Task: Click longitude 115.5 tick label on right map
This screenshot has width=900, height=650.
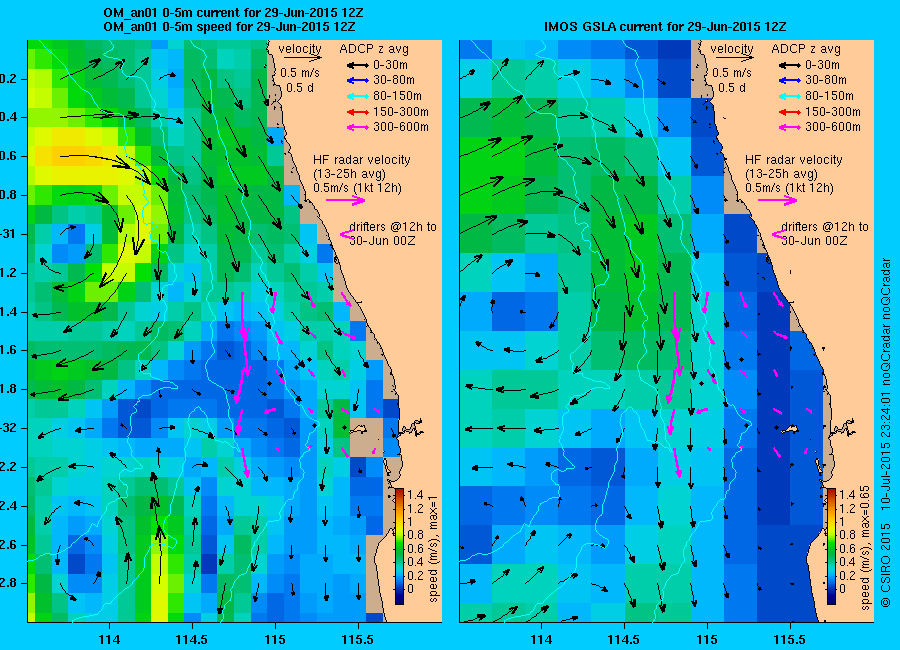Action: pyautogui.click(x=790, y=640)
